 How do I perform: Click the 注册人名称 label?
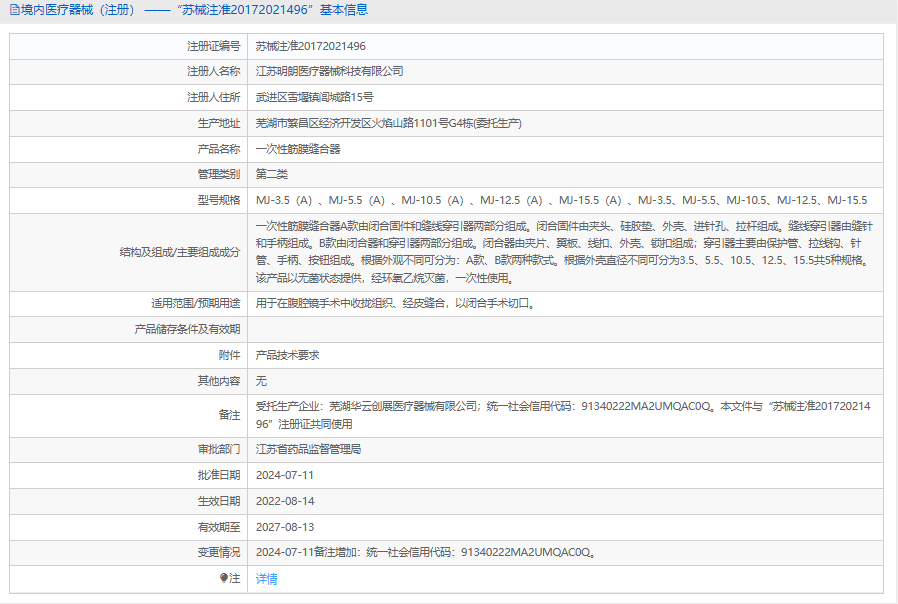tap(214, 72)
